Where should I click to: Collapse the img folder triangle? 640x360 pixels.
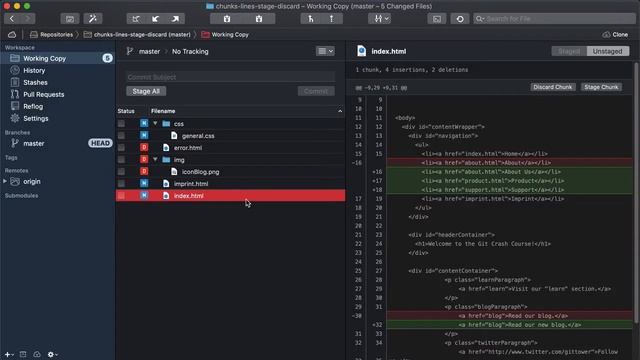(155, 159)
